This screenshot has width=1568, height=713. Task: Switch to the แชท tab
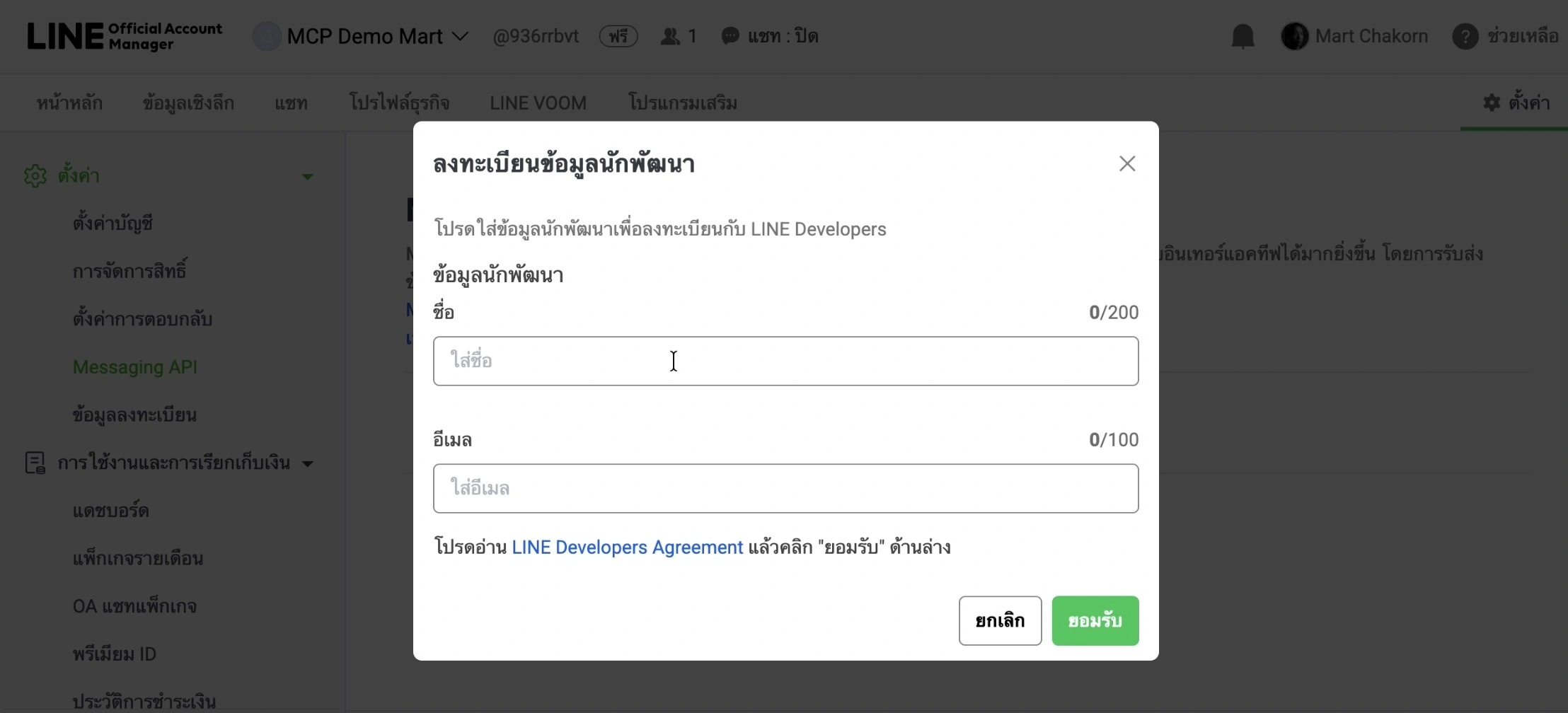coord(291,103)
